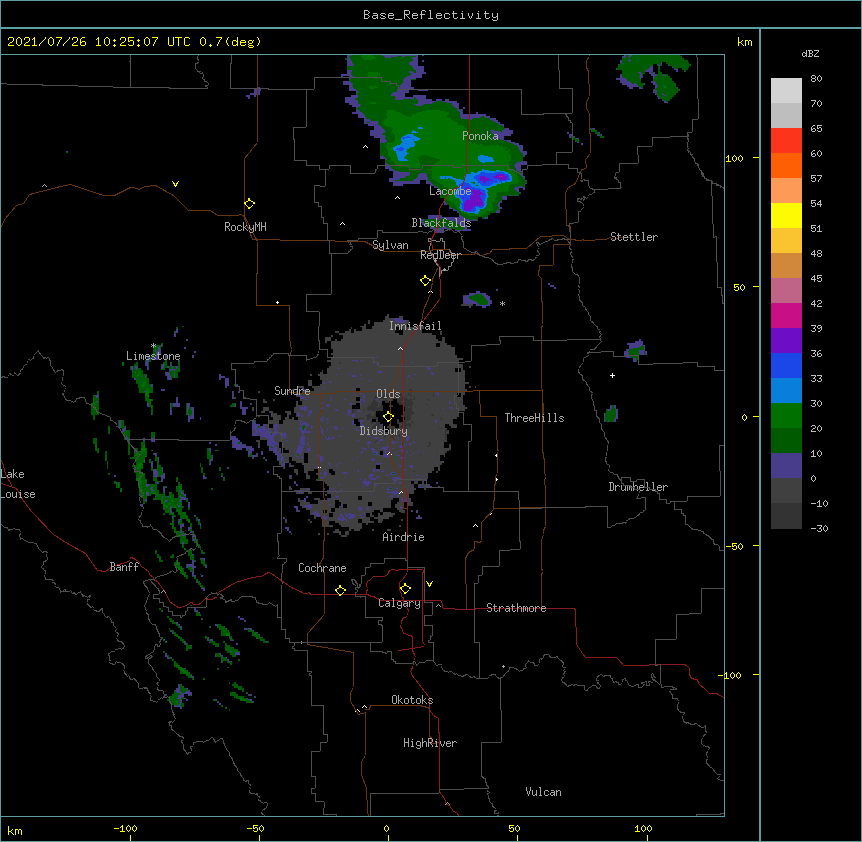Click the yellow 51-54 dBZ legend swatch
The height and width of the screenshot is (842, 862).
click(786, 215)
